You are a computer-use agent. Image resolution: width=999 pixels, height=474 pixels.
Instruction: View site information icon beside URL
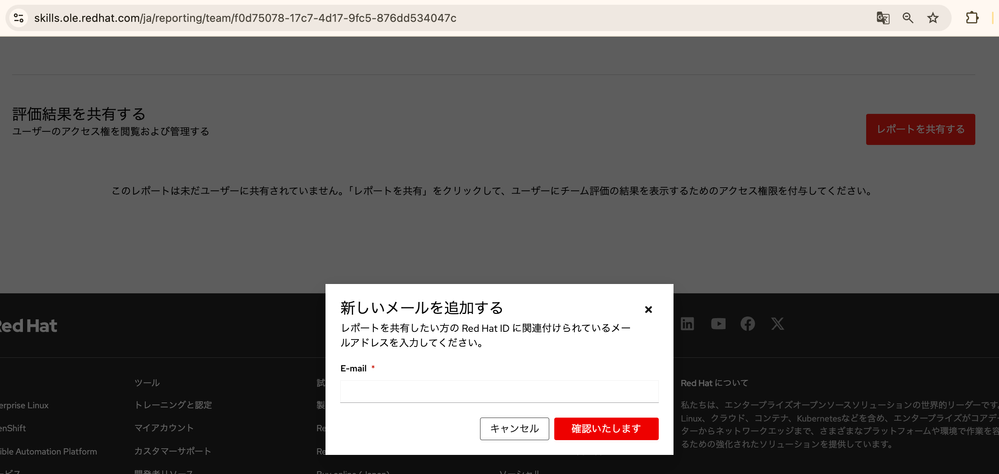[x=18, y=18]
